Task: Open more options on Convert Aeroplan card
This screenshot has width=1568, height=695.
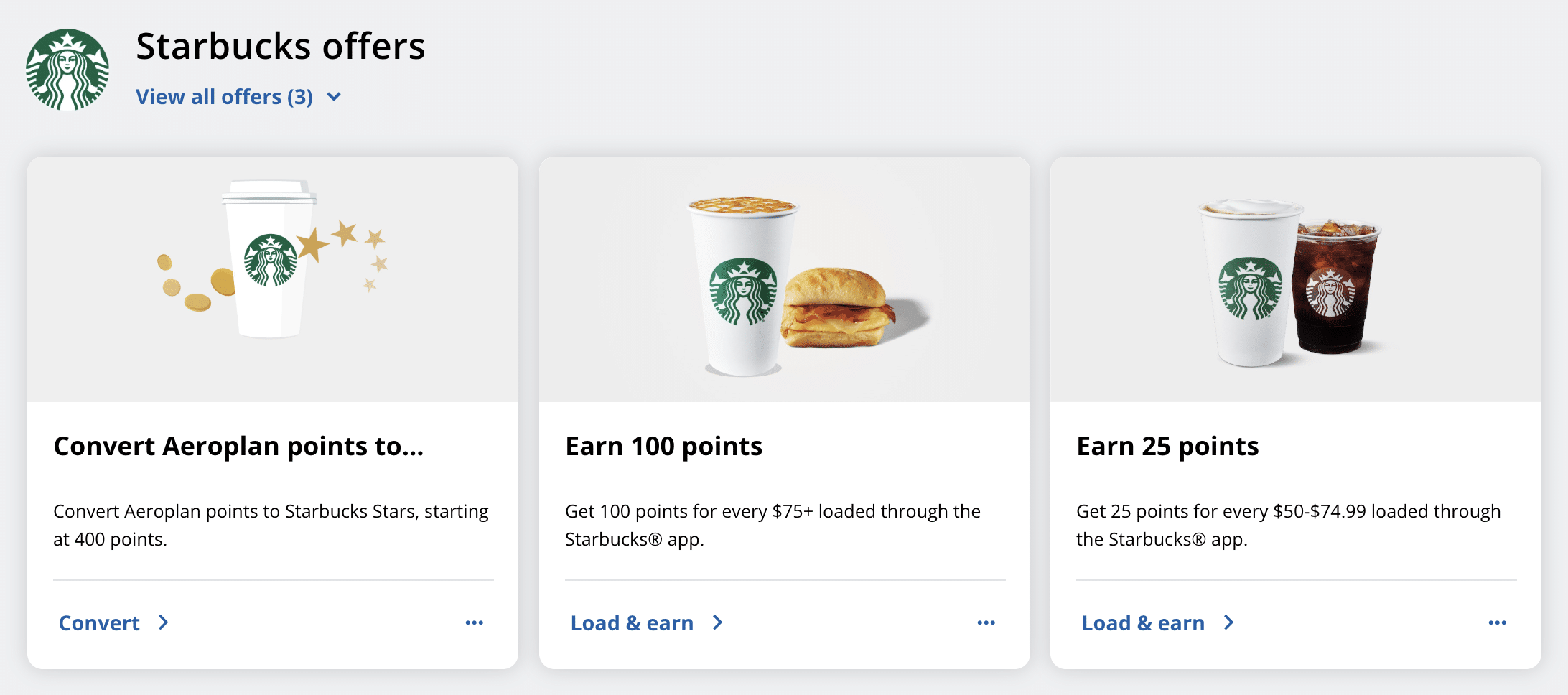Action: click(x=475, y=622)
